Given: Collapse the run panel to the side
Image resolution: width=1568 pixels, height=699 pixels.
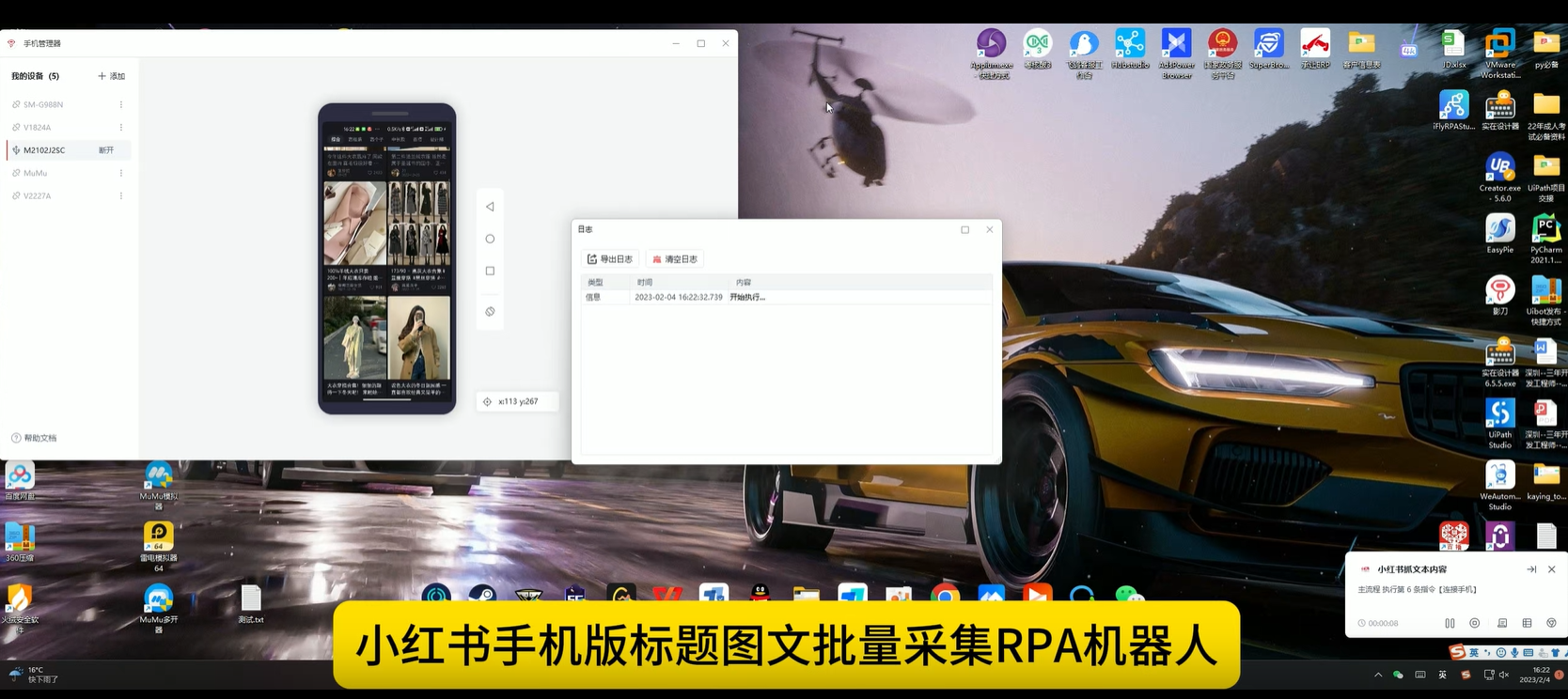Looking at the screenshot, I should pos(1531,569).
